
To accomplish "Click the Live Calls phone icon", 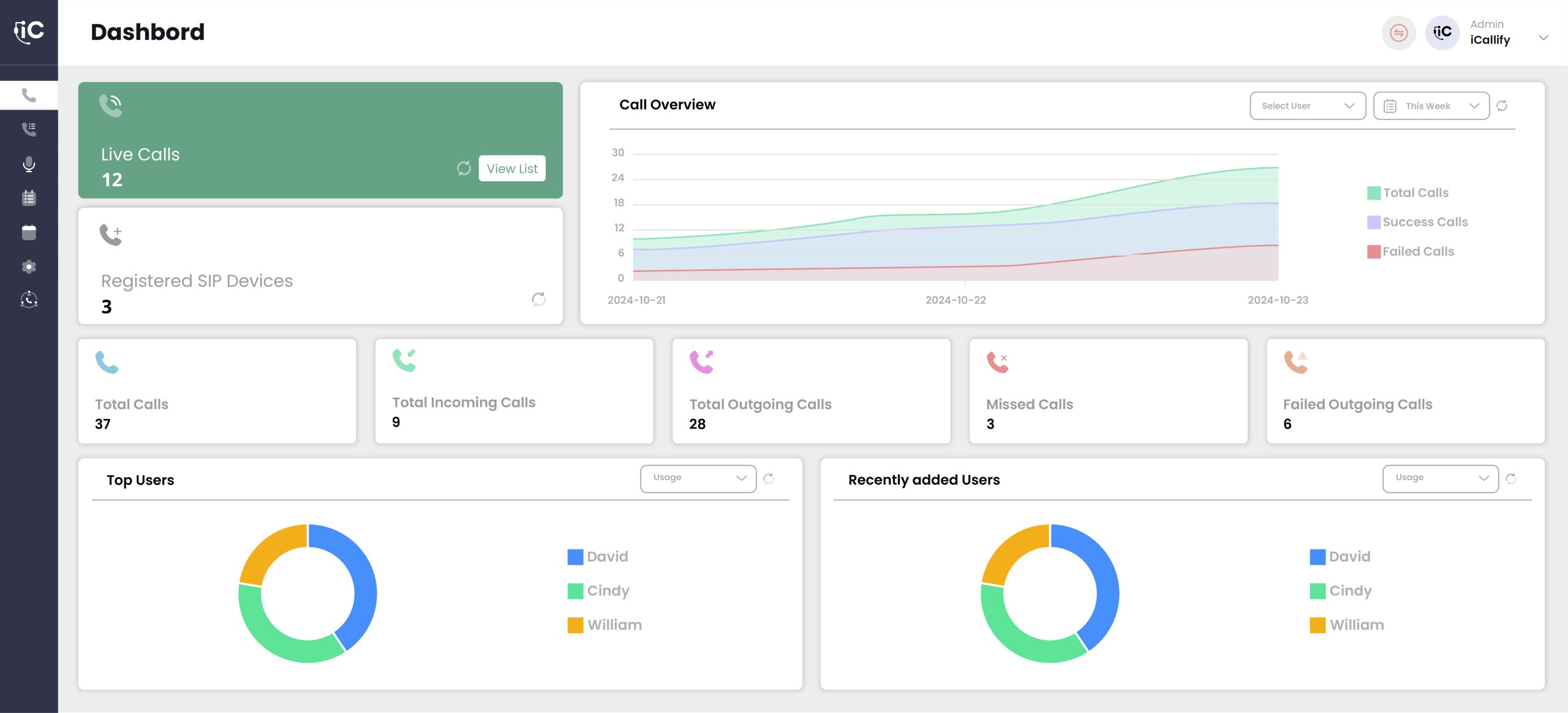I will 110,105.
